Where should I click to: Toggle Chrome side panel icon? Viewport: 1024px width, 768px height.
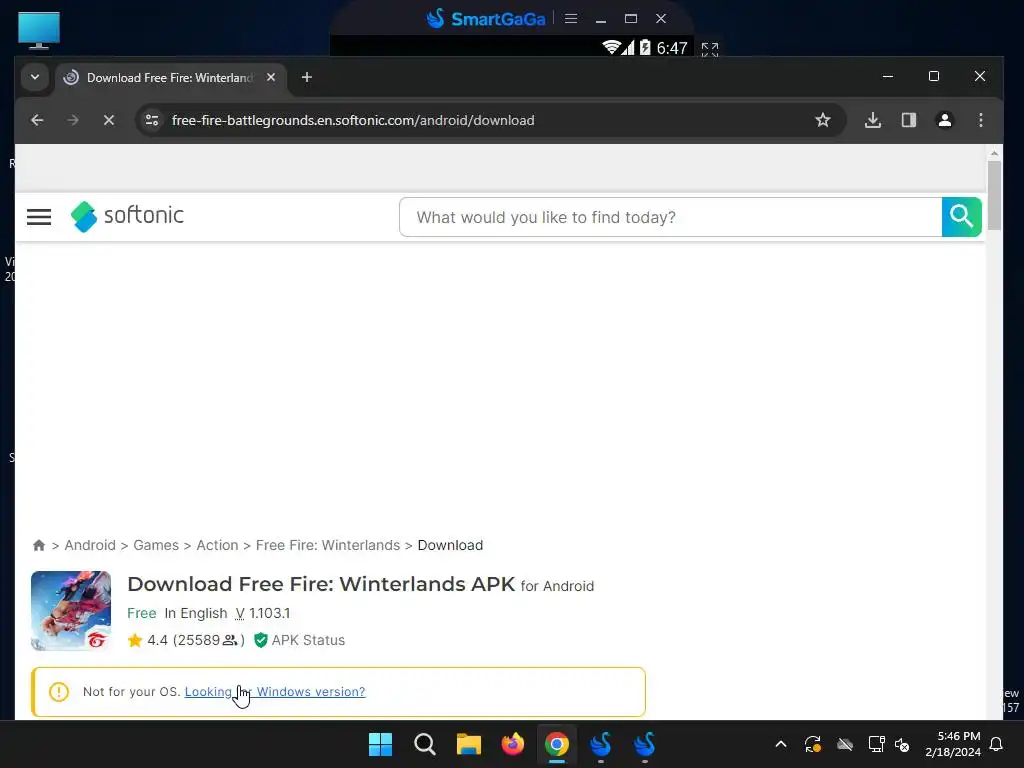(909, 120)
